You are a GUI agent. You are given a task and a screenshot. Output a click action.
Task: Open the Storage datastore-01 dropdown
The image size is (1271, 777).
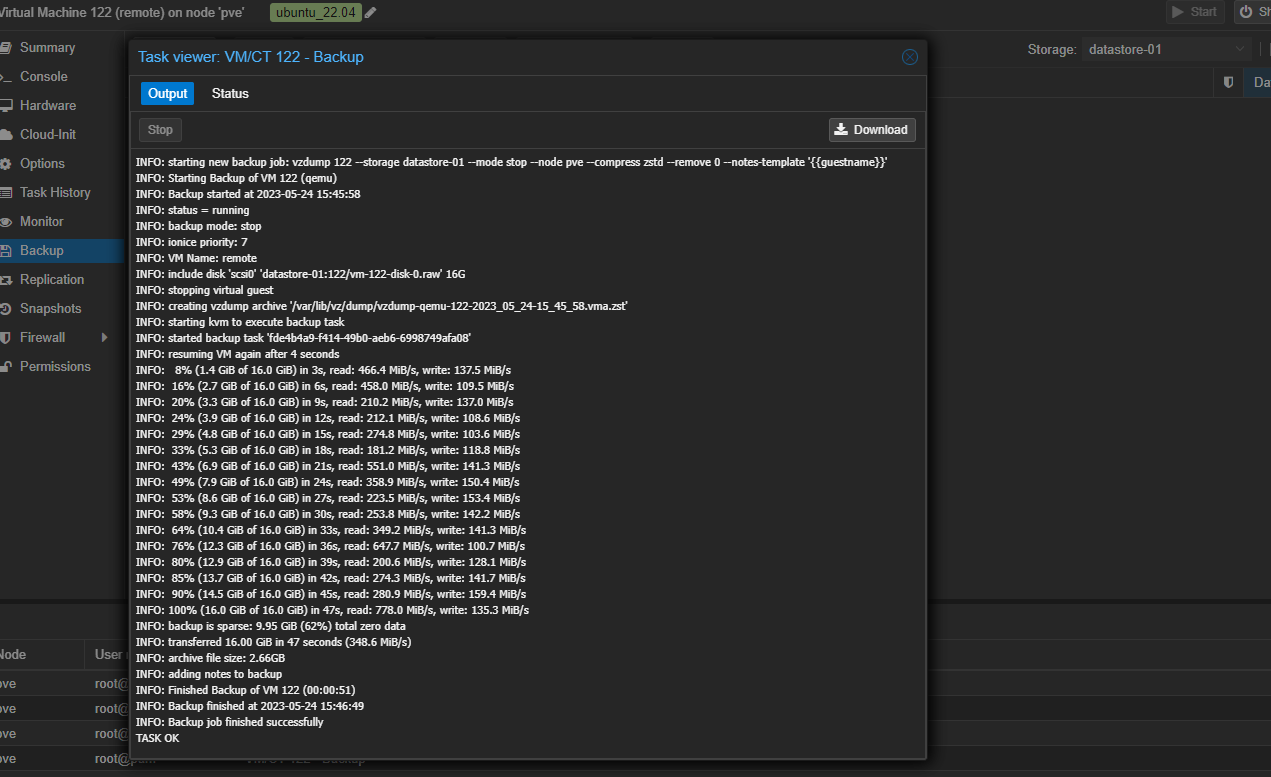point(1240,49)
